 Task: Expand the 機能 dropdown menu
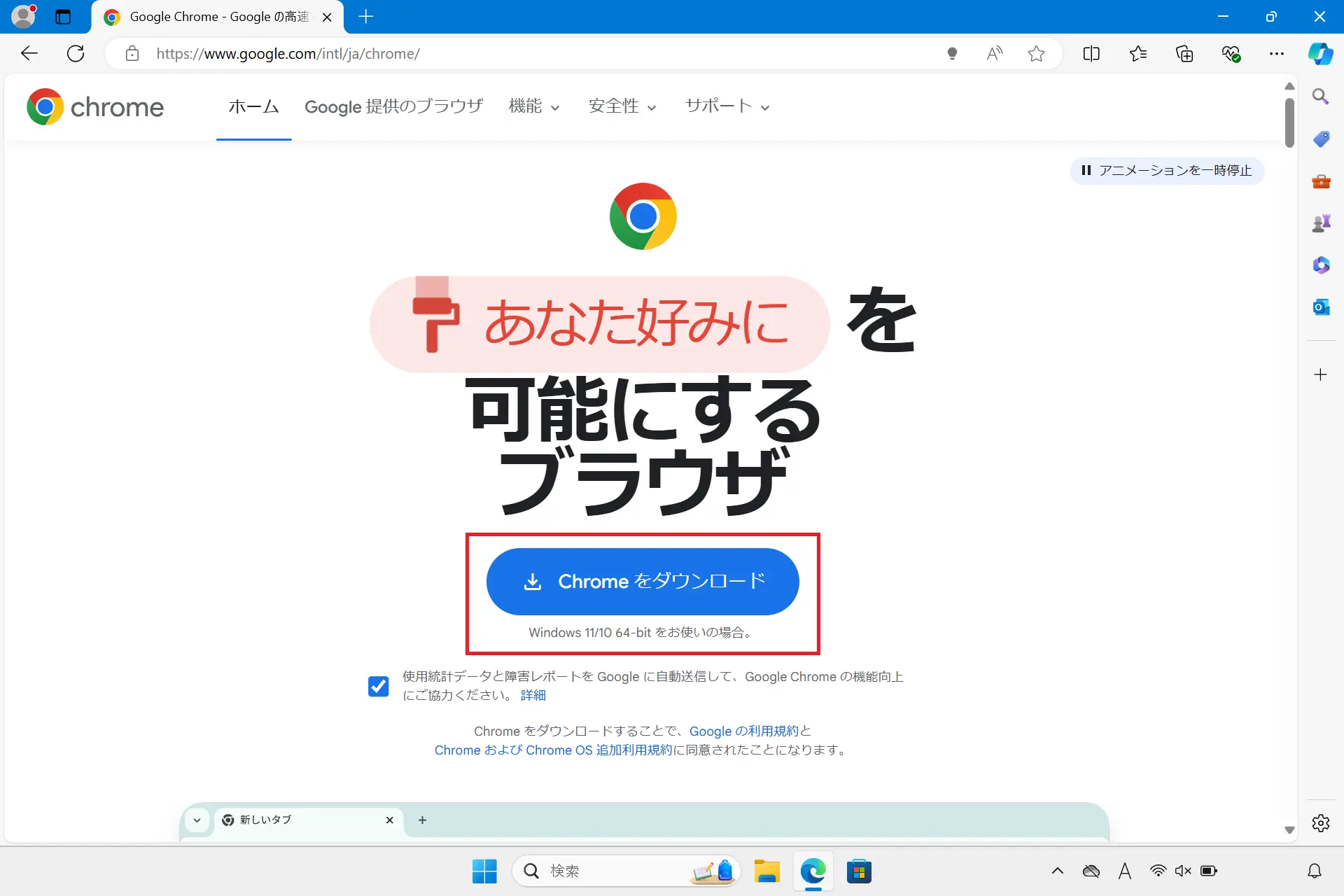(x=534, y=106)
